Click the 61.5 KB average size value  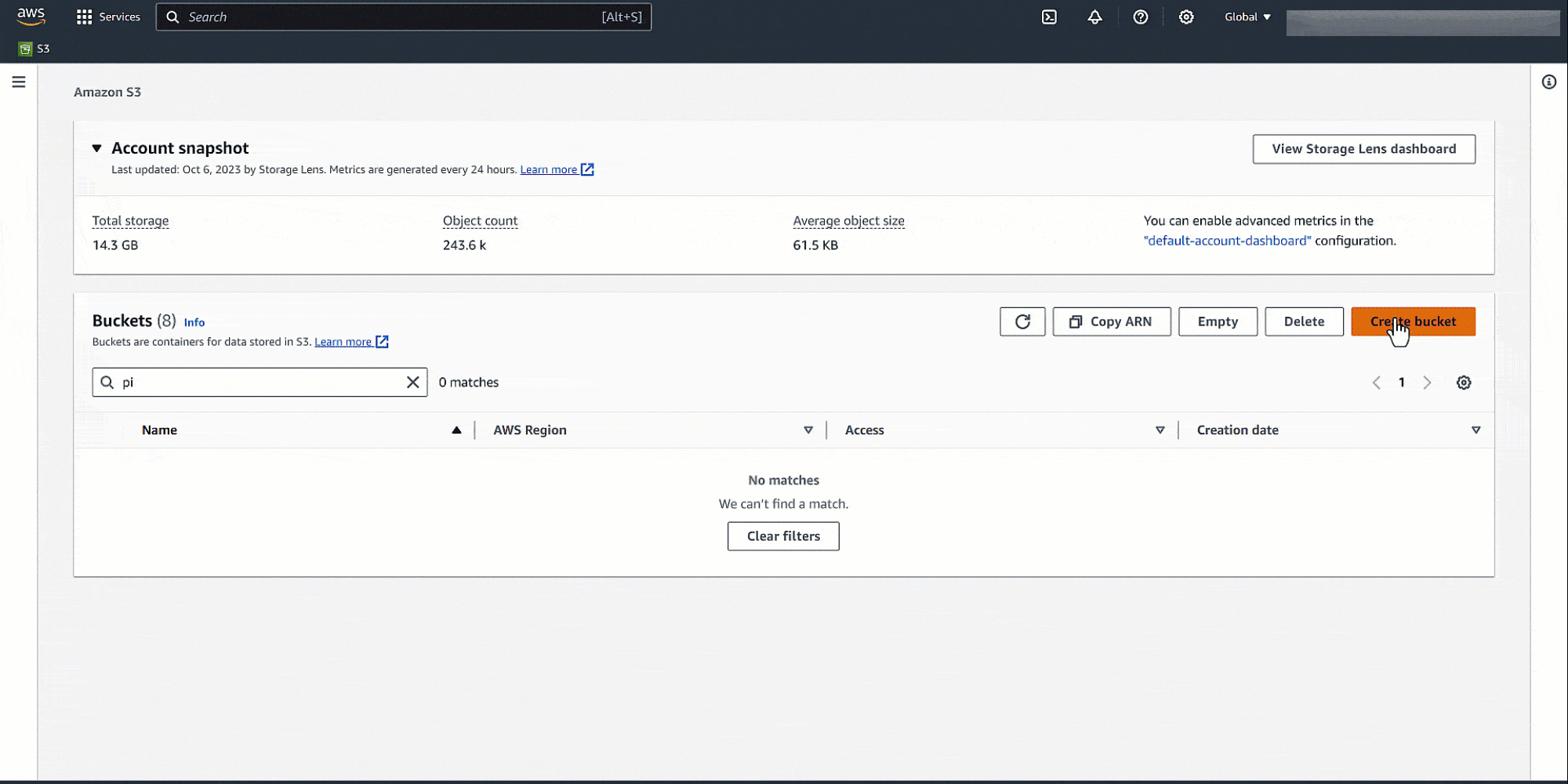815,245
